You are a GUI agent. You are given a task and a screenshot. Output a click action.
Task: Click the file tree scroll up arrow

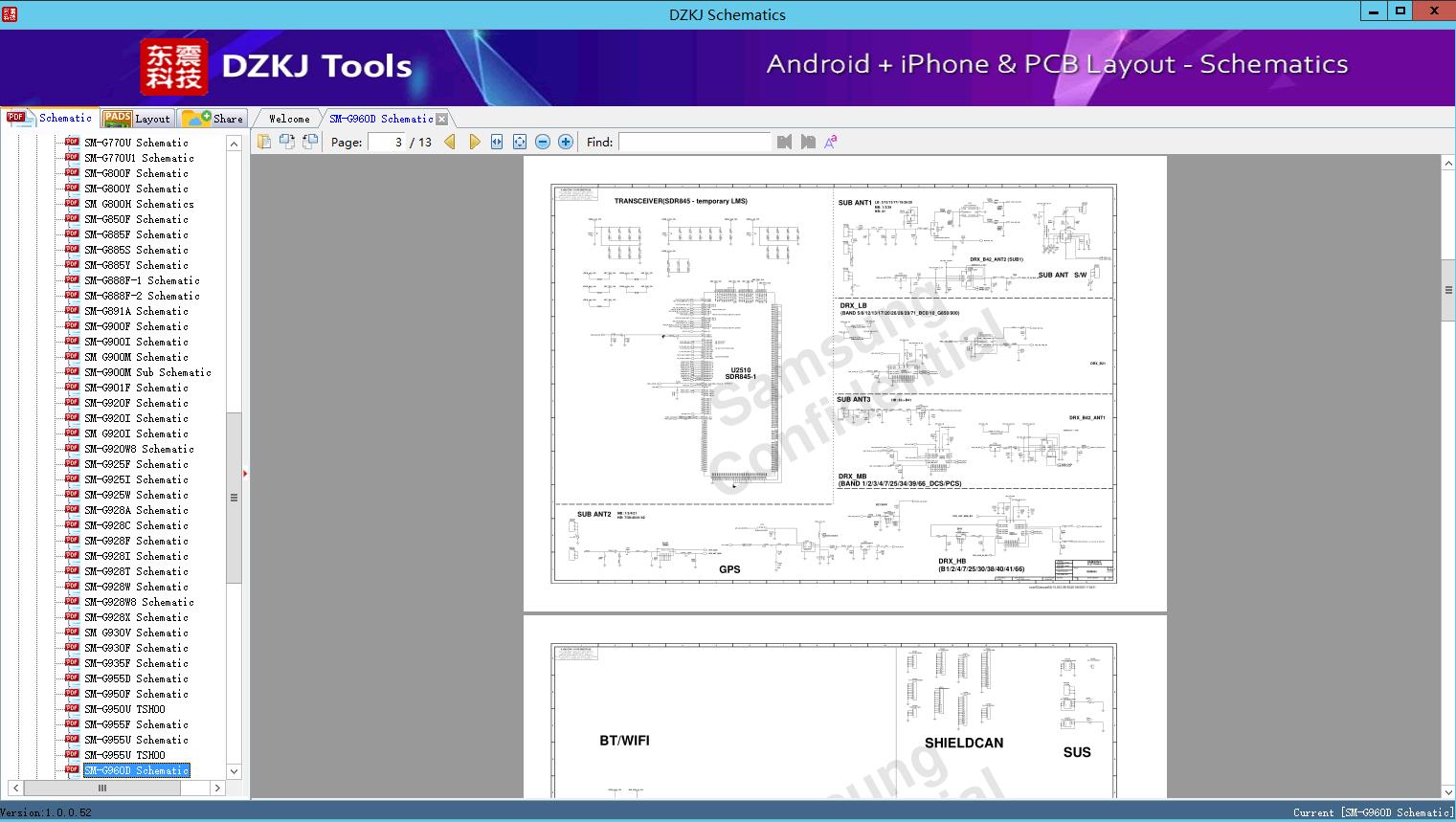[x=234, y=144]
